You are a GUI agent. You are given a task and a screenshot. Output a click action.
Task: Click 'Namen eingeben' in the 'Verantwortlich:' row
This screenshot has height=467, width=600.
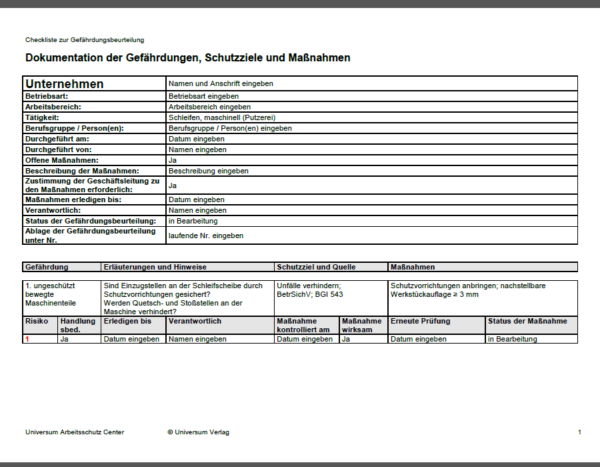click(x=197, y=210)
